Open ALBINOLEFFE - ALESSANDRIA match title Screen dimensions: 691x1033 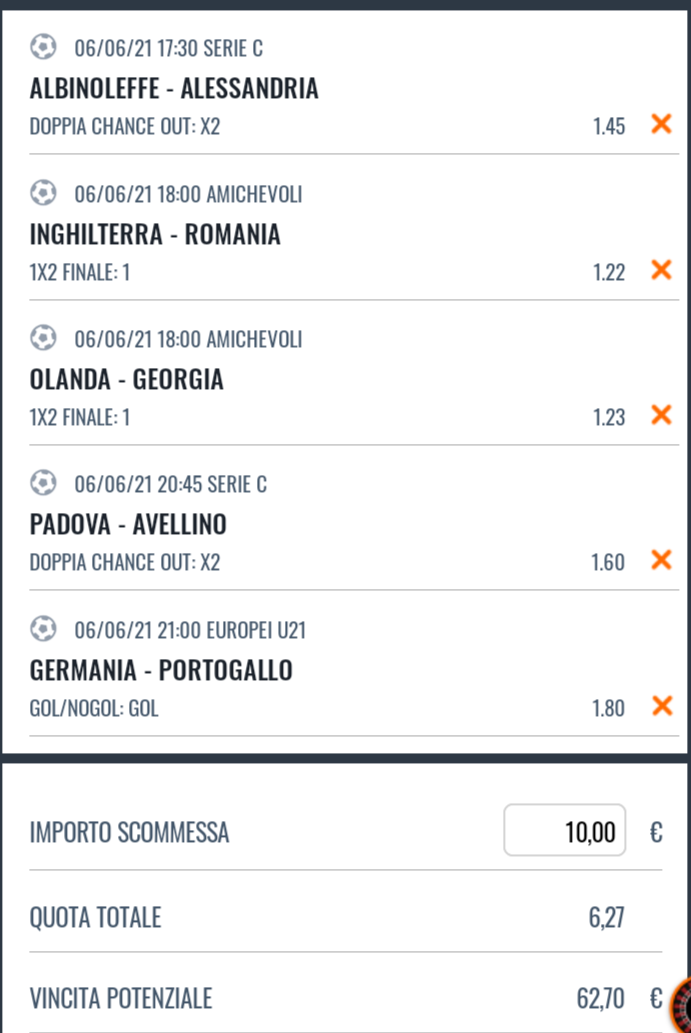click(174, 88)
